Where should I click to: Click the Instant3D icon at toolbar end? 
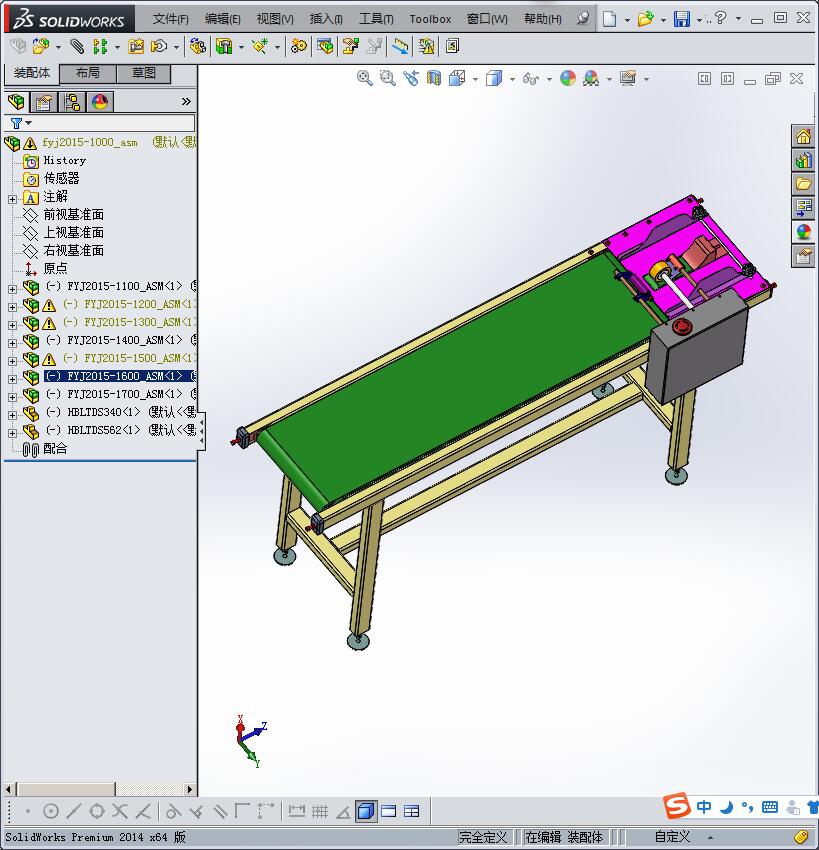(453, 47)
